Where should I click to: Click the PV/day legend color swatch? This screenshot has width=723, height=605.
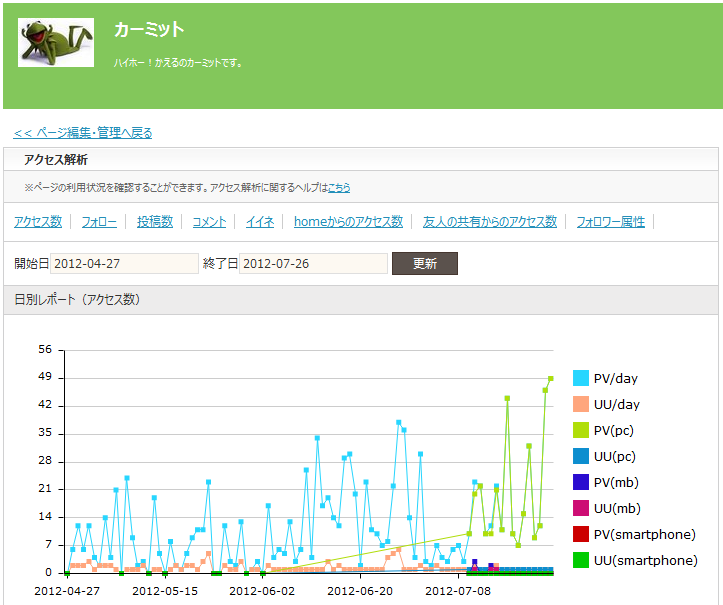pyautogui.click(x=580, y=378)
